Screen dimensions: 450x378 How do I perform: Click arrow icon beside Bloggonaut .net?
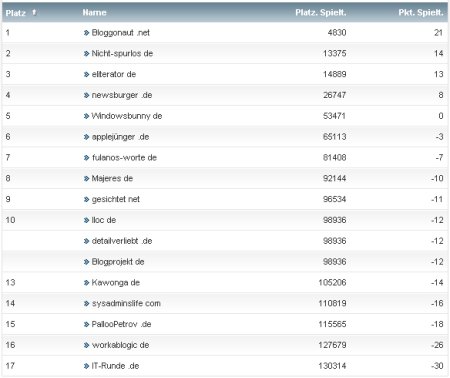click(86, 33)
